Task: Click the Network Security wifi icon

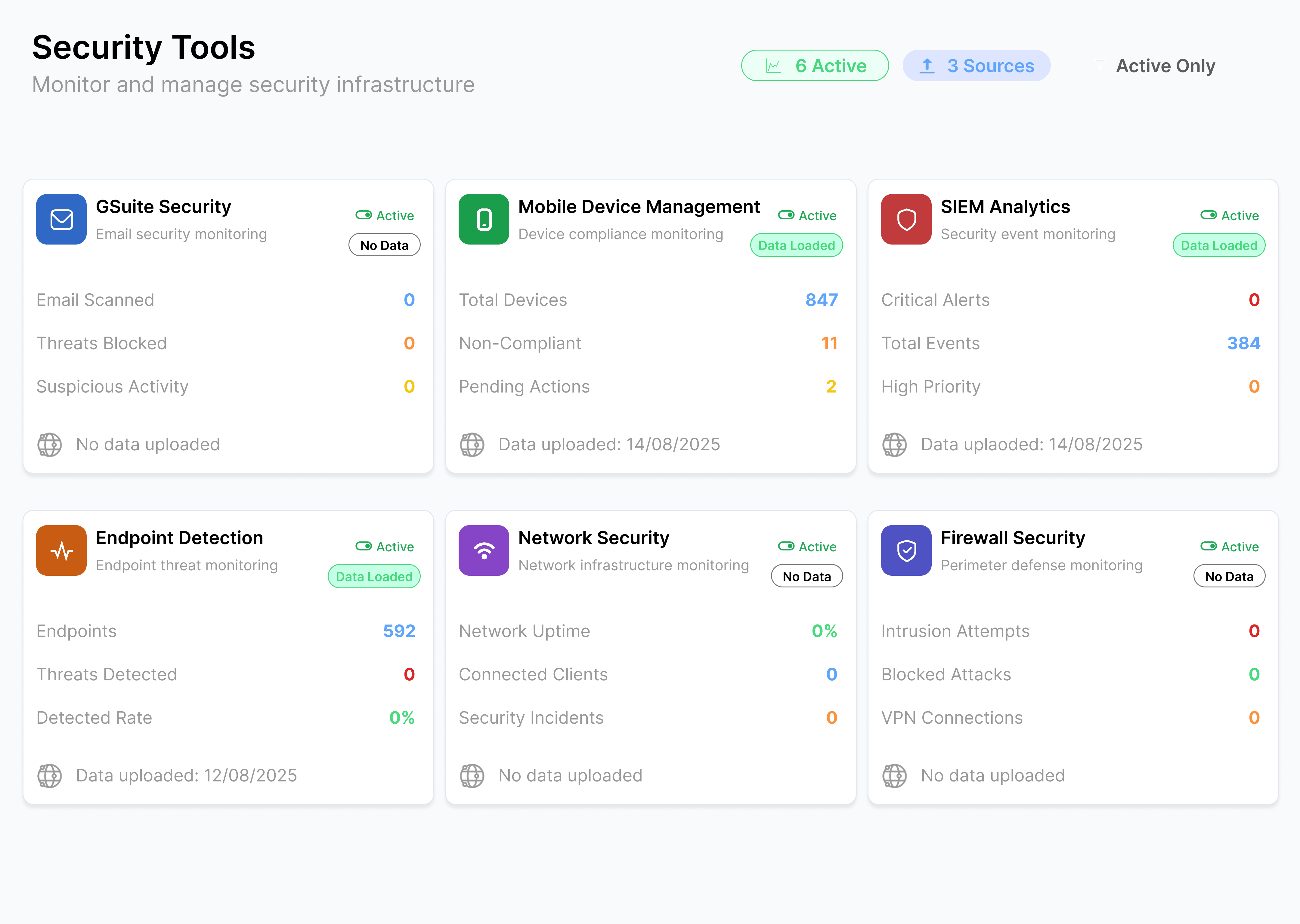Action: (x=484, y=550)
